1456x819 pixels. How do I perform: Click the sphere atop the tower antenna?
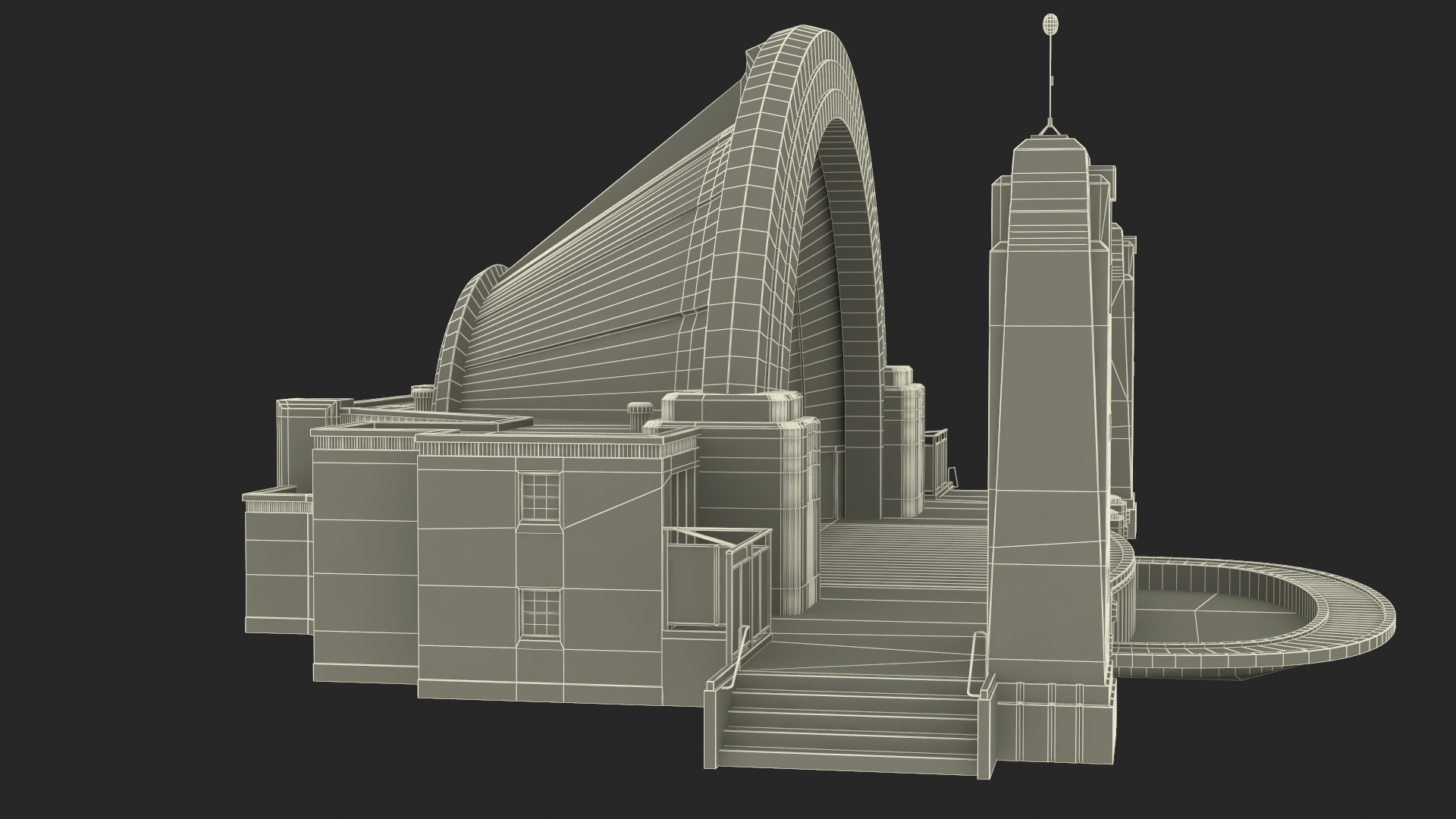pos(1050,24)
